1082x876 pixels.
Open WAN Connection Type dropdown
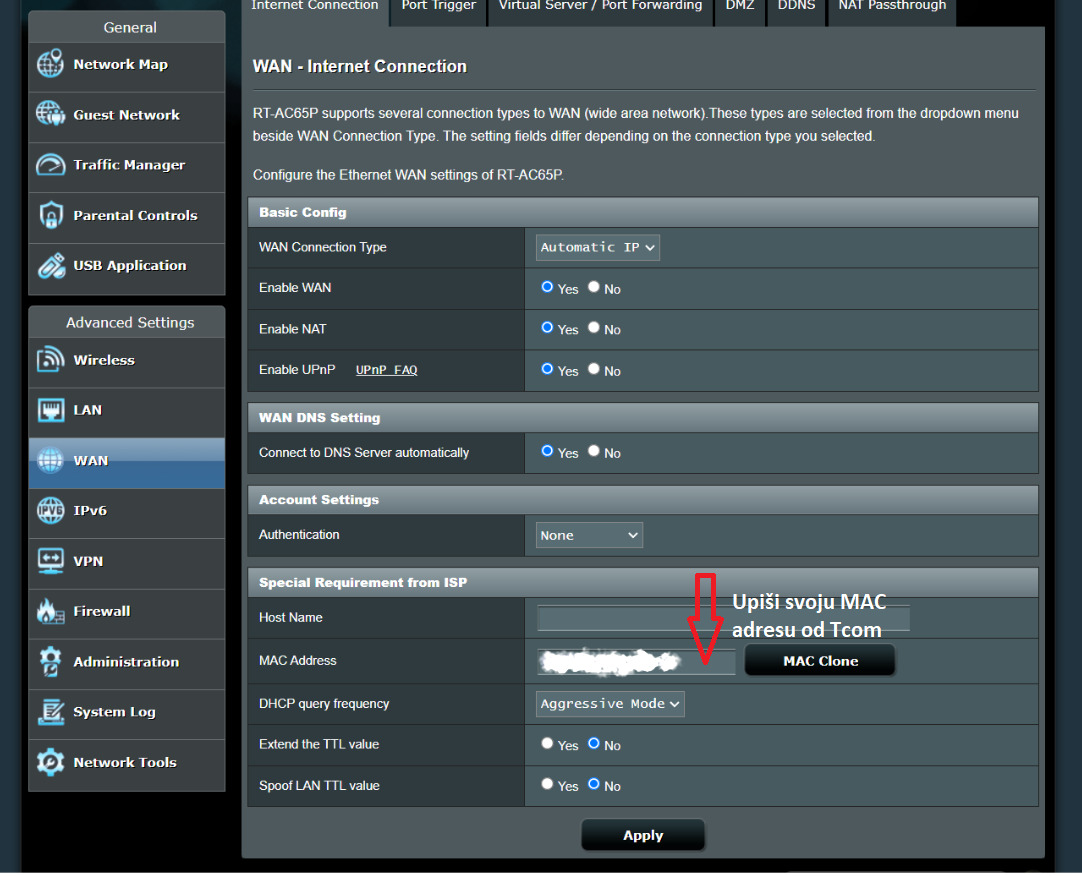click(598, 247)
